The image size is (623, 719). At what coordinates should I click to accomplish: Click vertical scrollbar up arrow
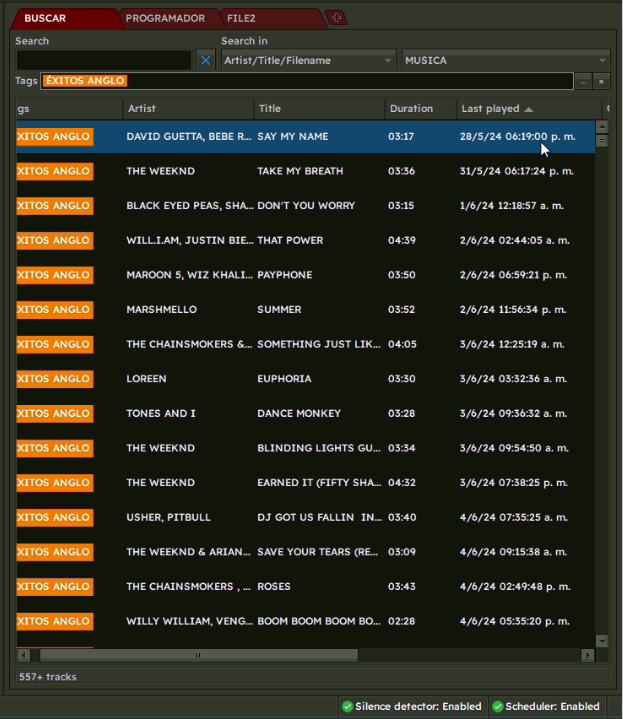tap(602, 126)
